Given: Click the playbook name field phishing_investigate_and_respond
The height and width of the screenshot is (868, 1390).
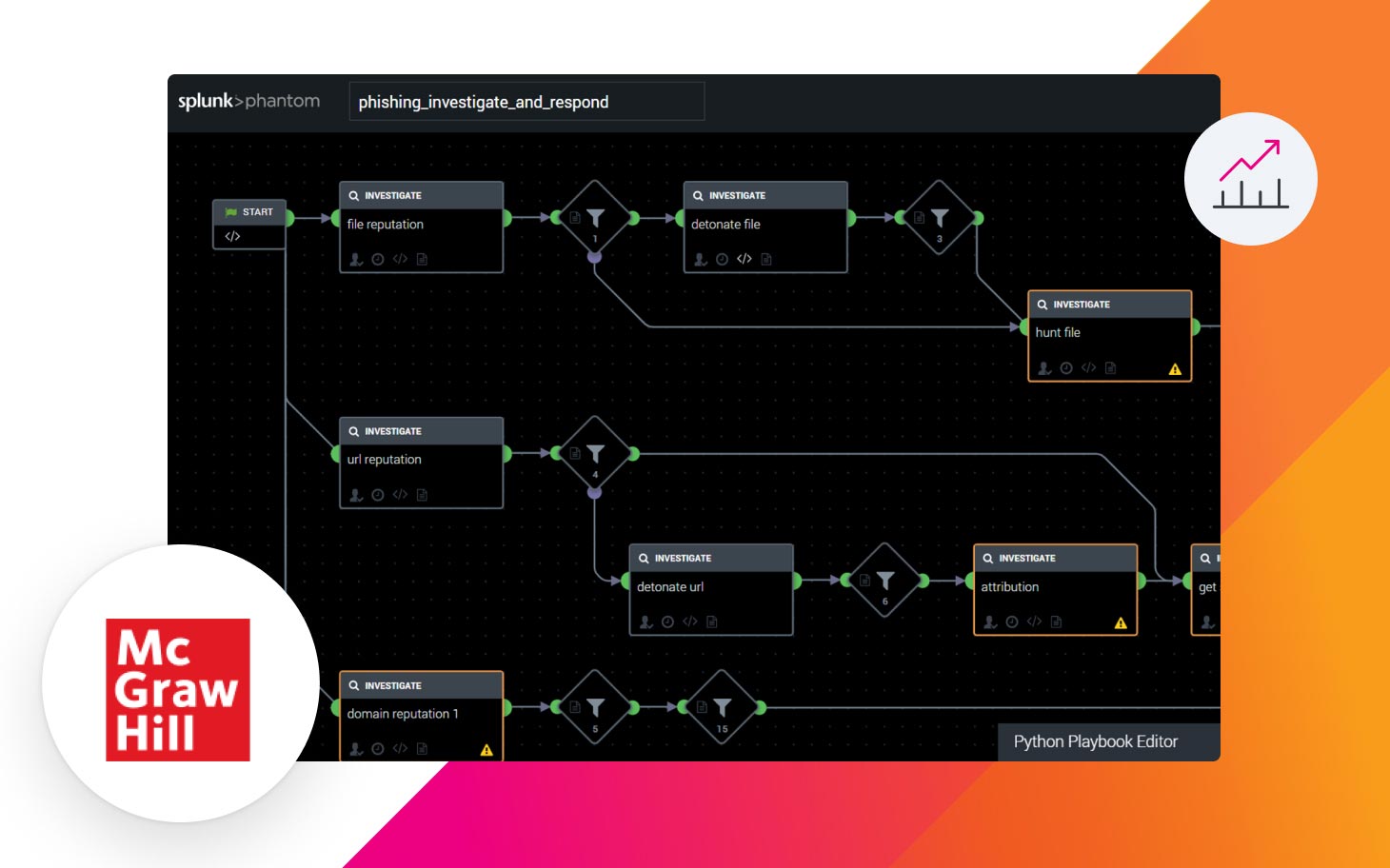Looking at the screenshot, I should pos(526,101).
